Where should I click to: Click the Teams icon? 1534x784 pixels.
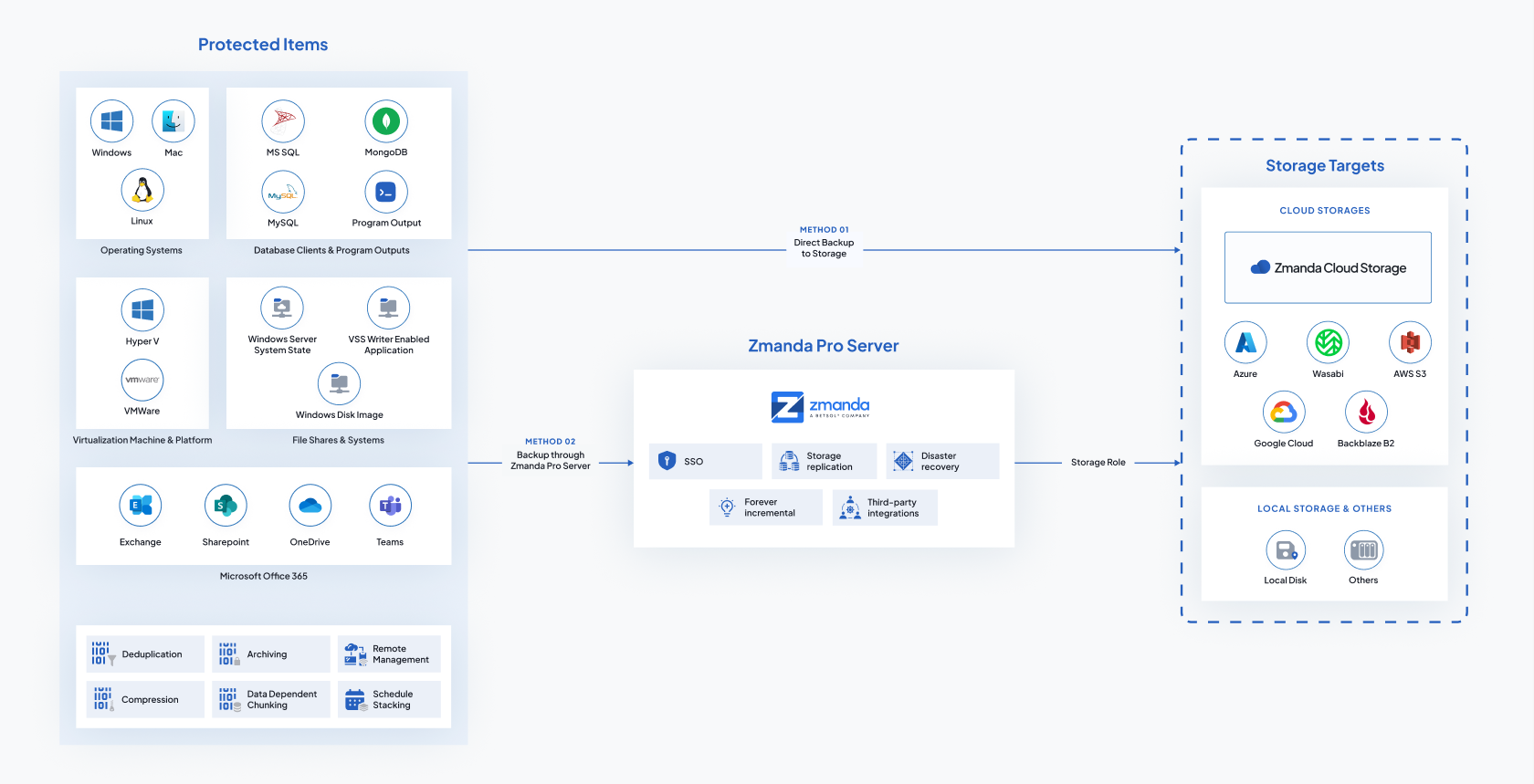[391, 506]
